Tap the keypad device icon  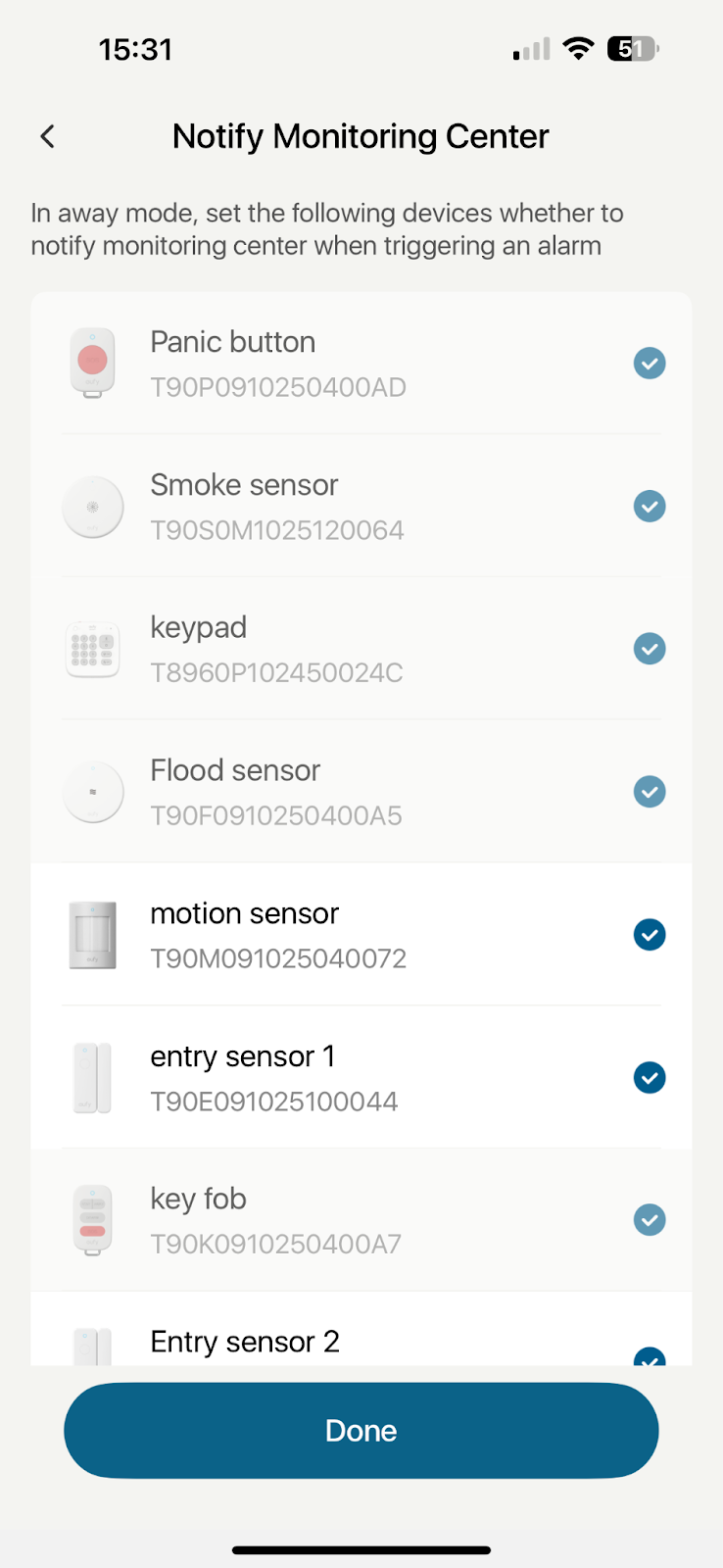92,649
